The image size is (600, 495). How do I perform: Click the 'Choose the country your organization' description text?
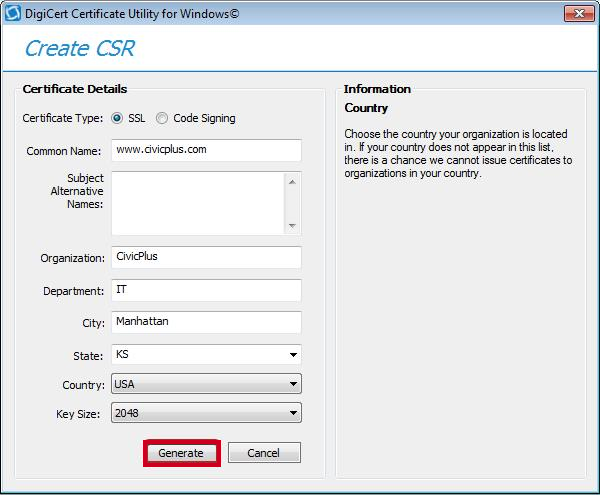coord(458,153)
